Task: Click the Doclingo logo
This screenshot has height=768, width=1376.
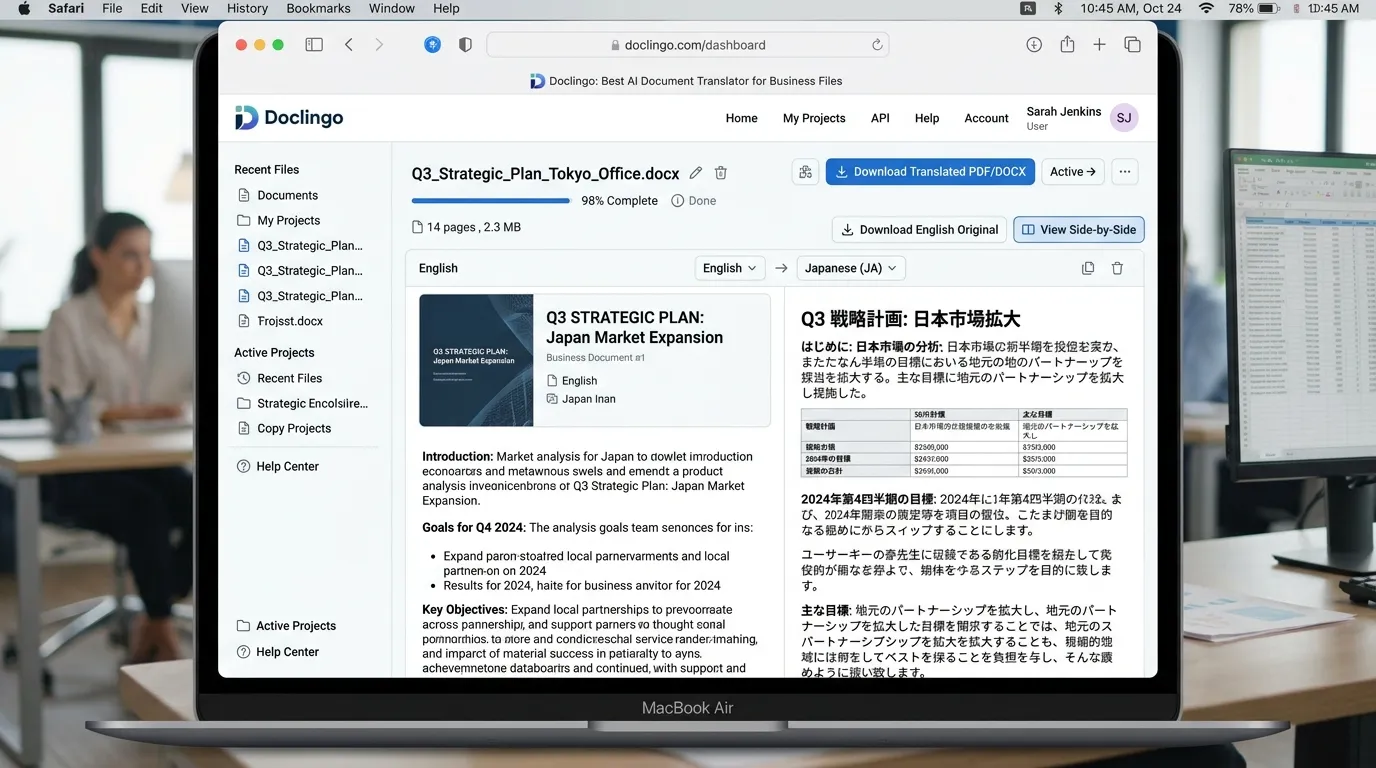Action: pyautogui.click(x=289, y=118)
